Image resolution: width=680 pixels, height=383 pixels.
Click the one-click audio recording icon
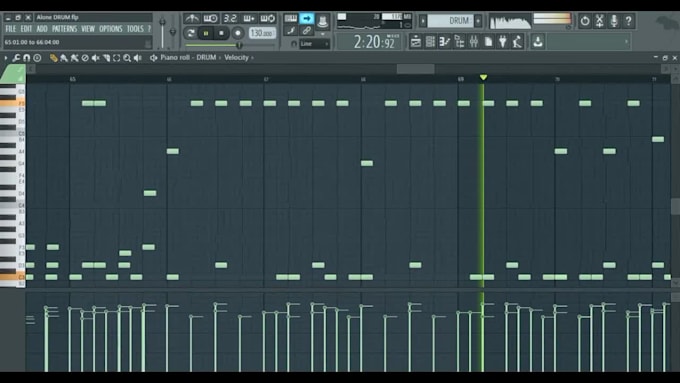(599, 20)
